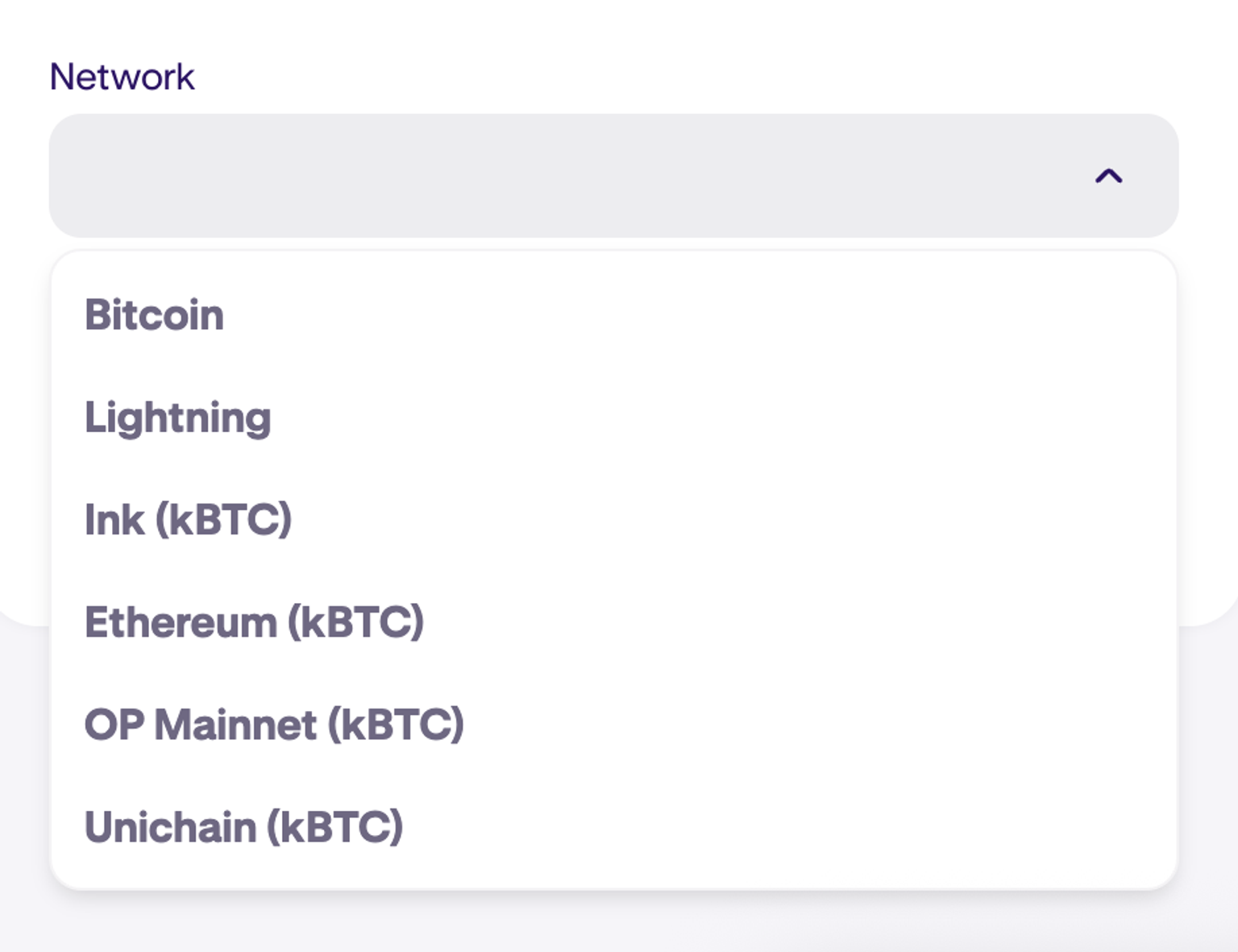Set network to OP Mainnet (kBTC)
This screenshot has height=952, width=1238.
274,725
